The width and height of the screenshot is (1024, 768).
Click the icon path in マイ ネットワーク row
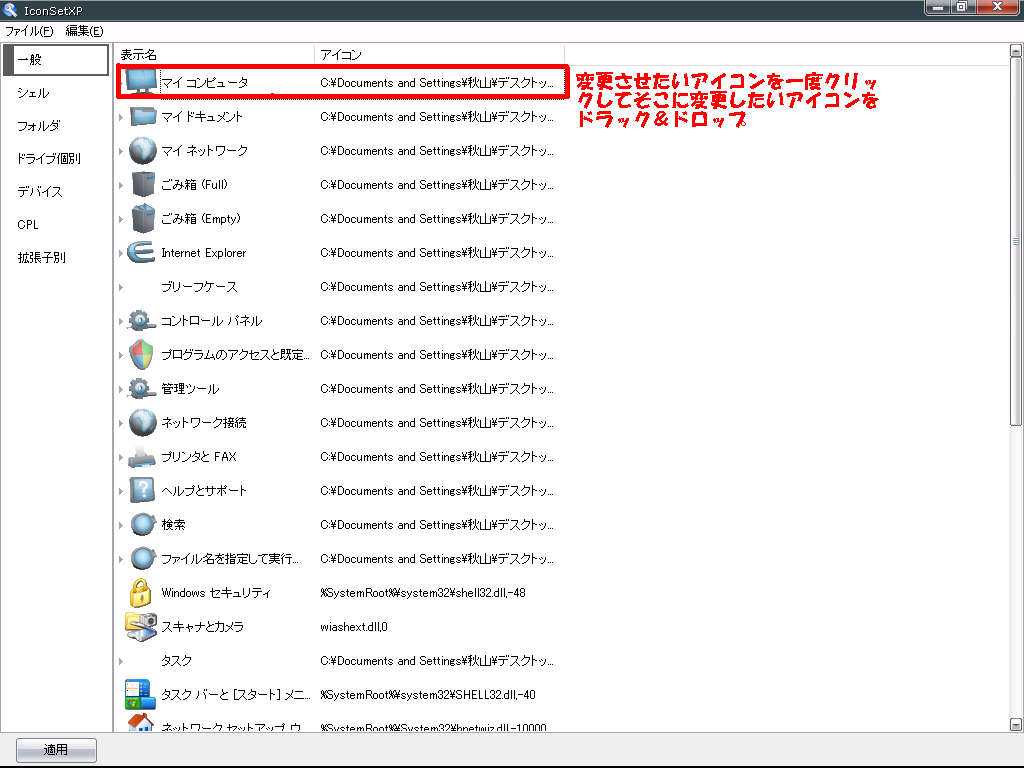437,151
